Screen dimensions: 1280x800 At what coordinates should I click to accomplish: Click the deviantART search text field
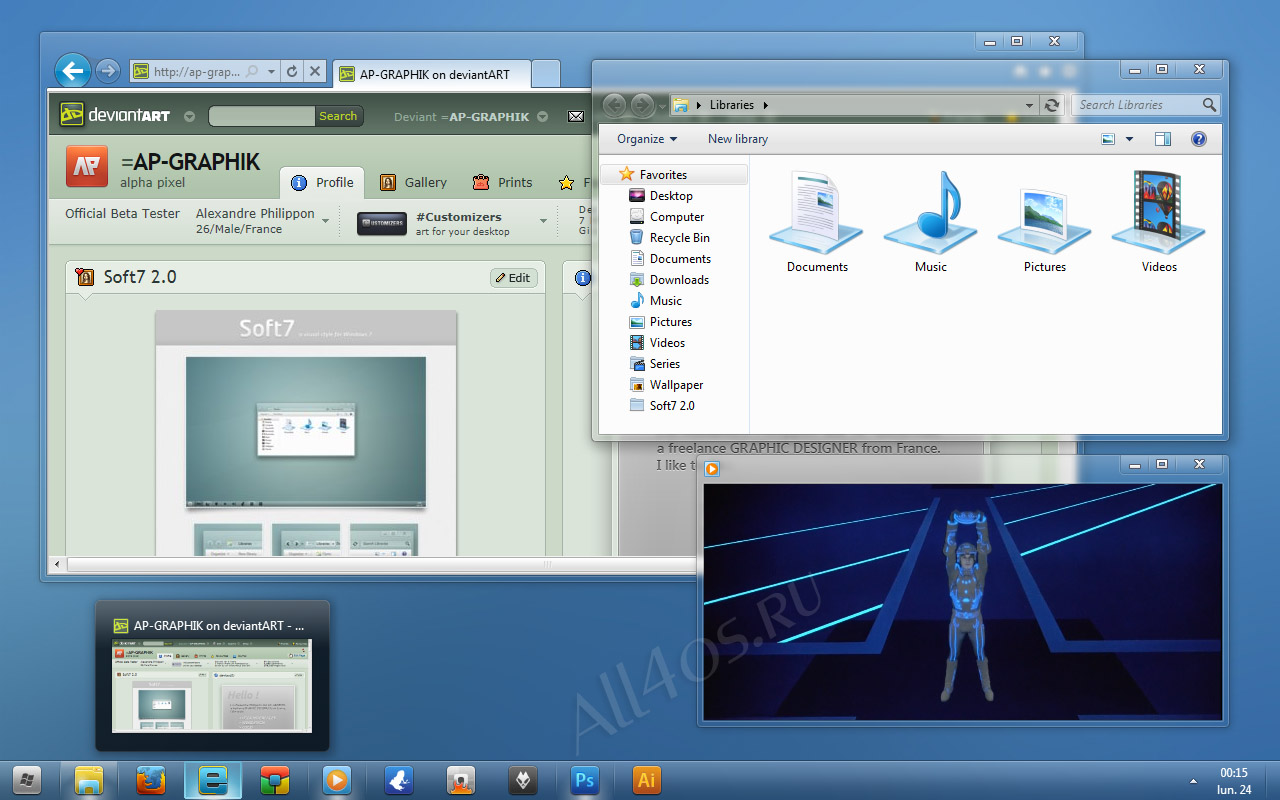[262, 116]
